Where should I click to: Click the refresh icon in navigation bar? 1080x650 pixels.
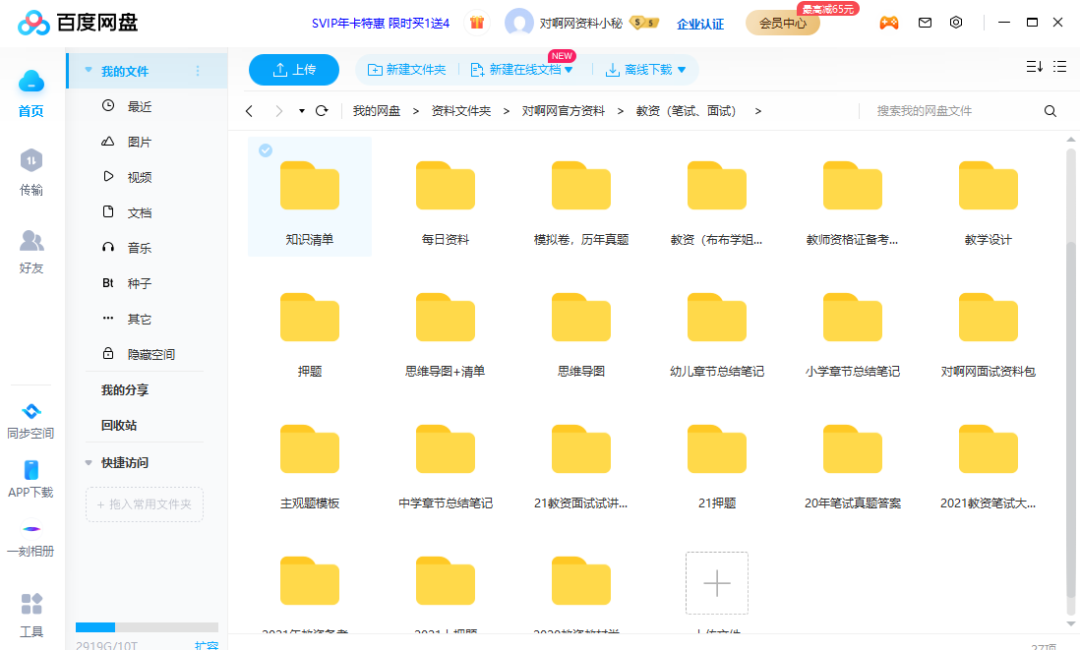(321, 111)
